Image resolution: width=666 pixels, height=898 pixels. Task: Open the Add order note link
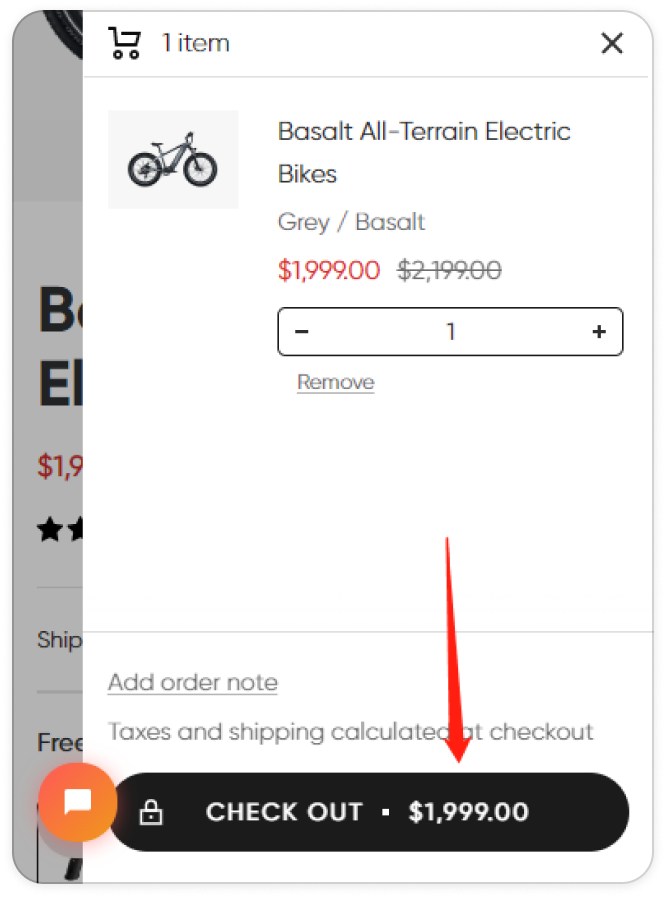pyautogui.click(x=193, y=683)
